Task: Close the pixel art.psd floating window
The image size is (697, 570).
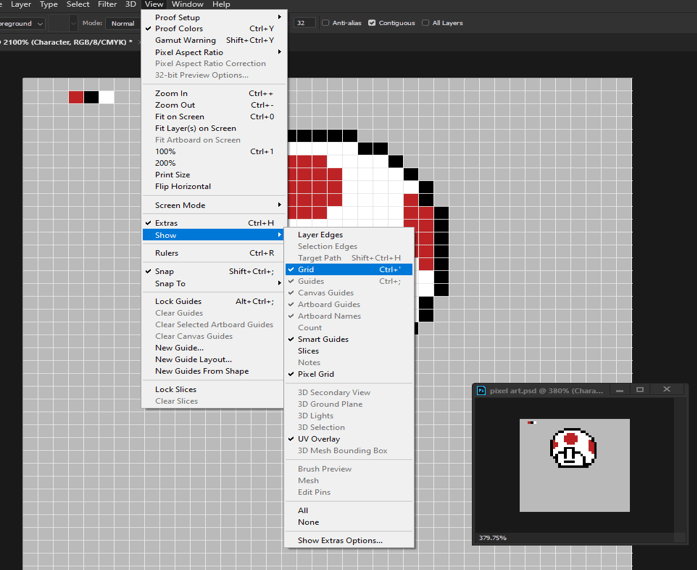Action: coord(667,390)
